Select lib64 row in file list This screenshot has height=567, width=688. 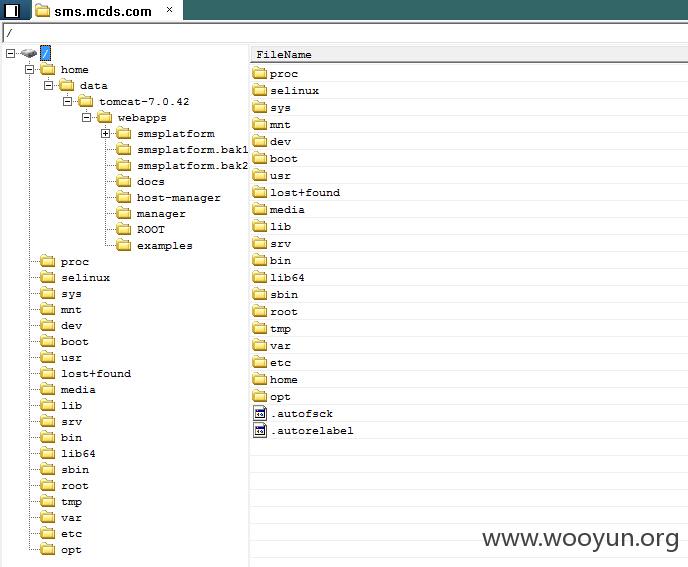click(x=469, y=277)
